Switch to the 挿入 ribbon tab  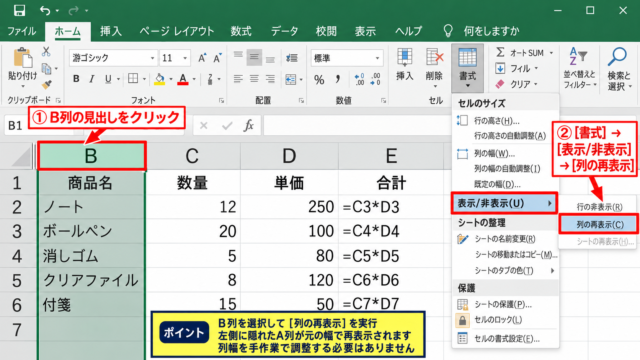click(x=111, y=31)
